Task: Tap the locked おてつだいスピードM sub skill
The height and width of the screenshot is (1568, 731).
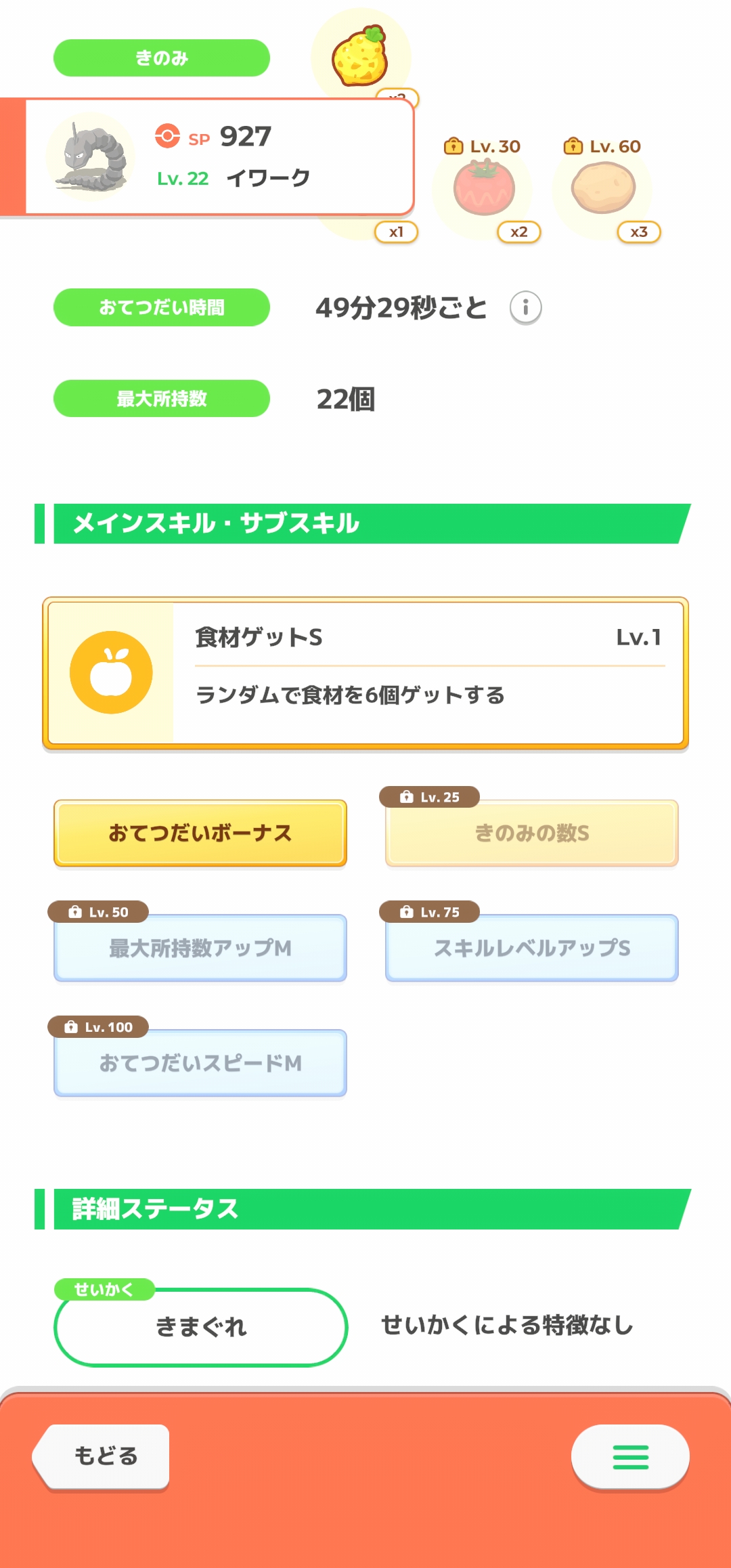Action: 200,1063
